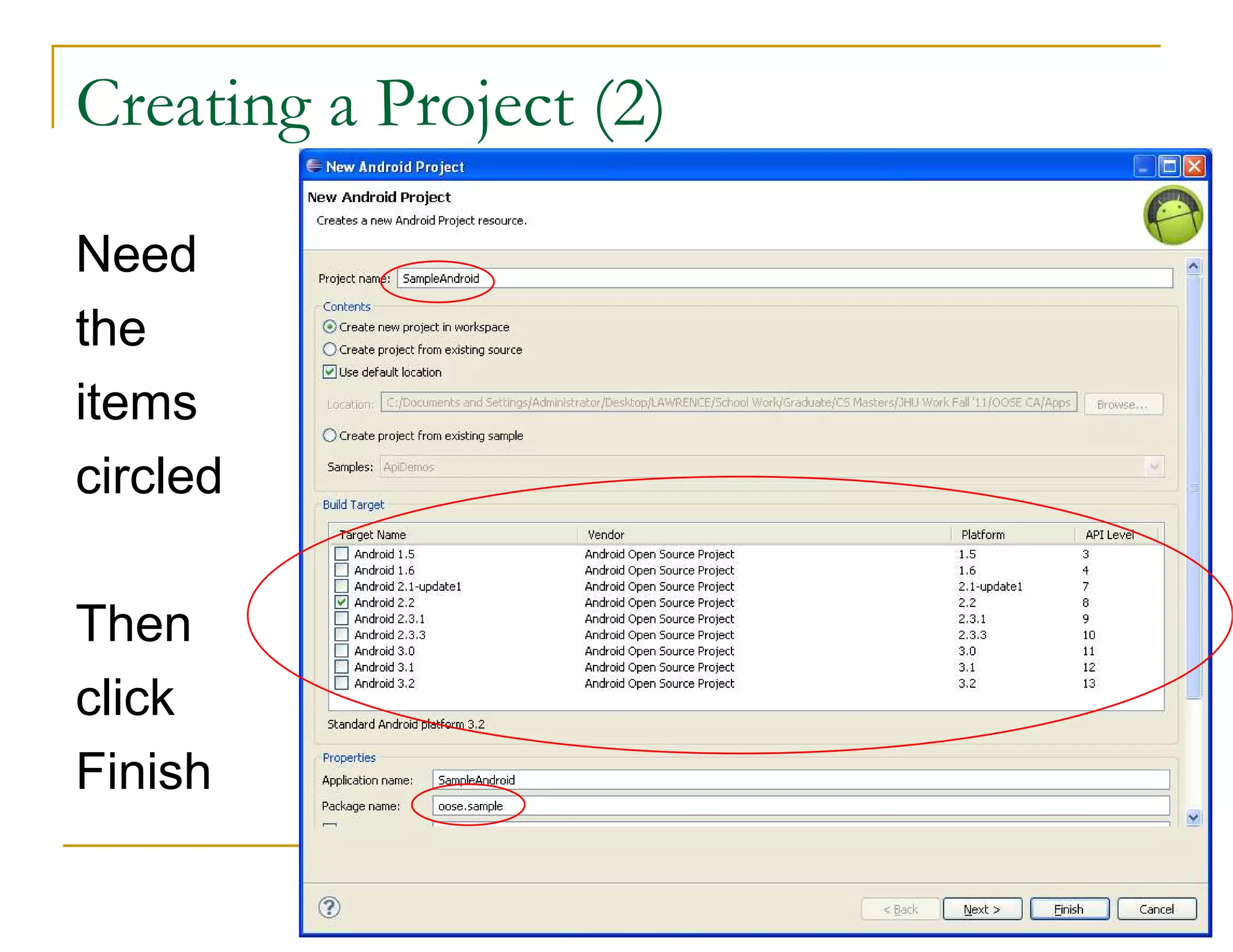Viewport: 1233px width, 952px height.
Task: Click vendor cell in Android 1.5 row
Action: [659, 554]
